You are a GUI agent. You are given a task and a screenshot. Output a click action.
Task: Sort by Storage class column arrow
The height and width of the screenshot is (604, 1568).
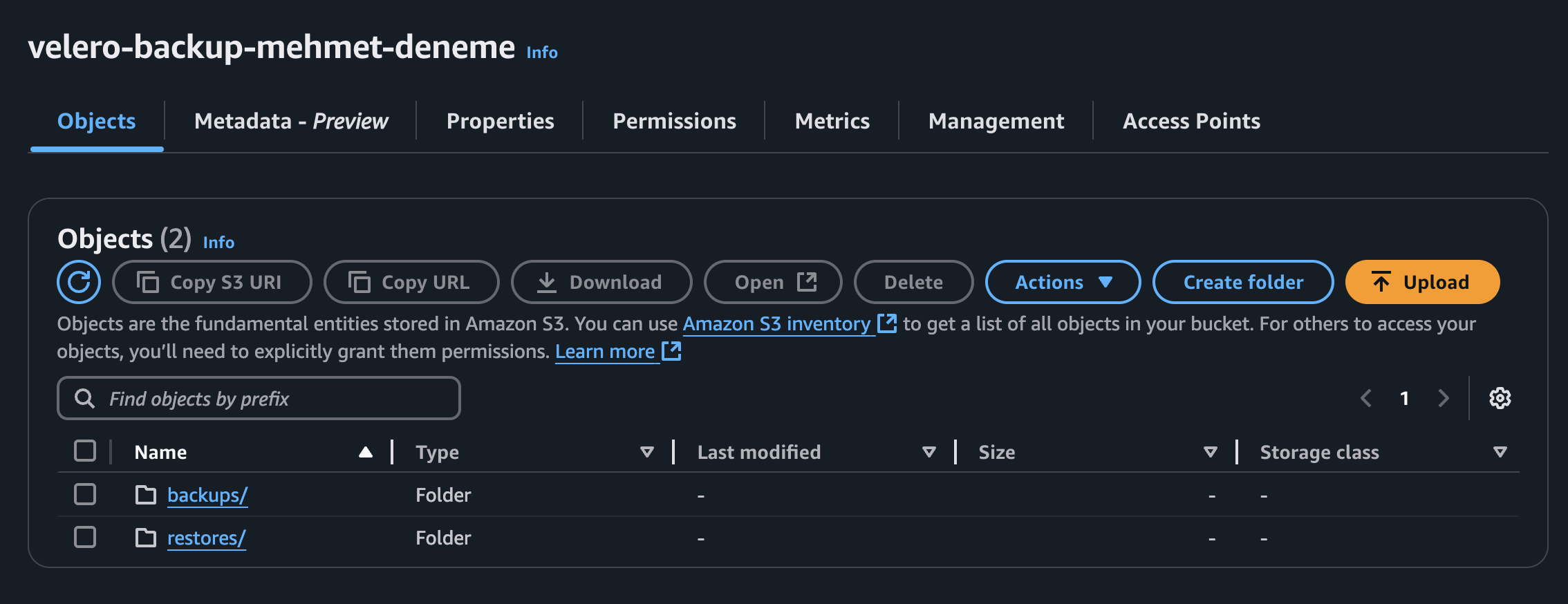(x=1500, y=452)
